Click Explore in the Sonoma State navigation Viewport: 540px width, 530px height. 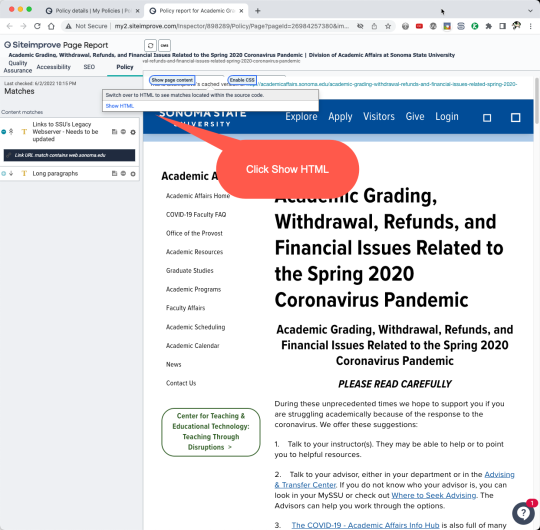[x=301, y=116]
